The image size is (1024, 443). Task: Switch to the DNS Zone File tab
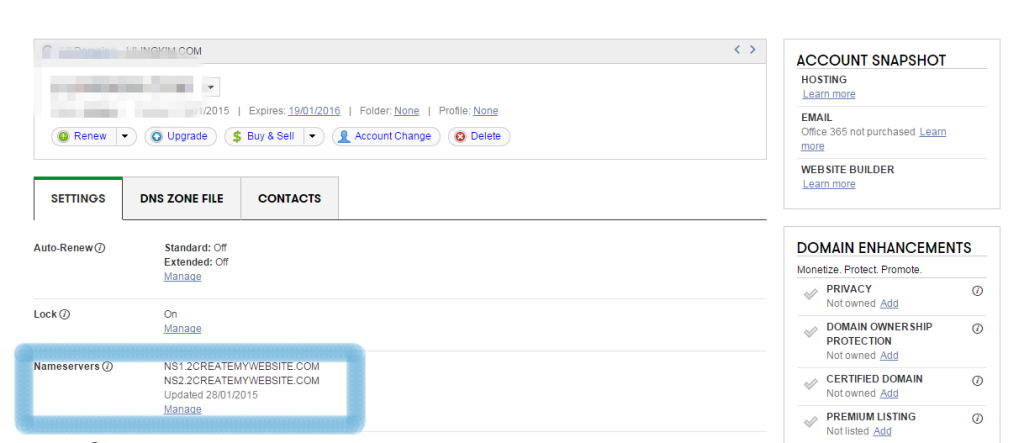coord(182,198)
